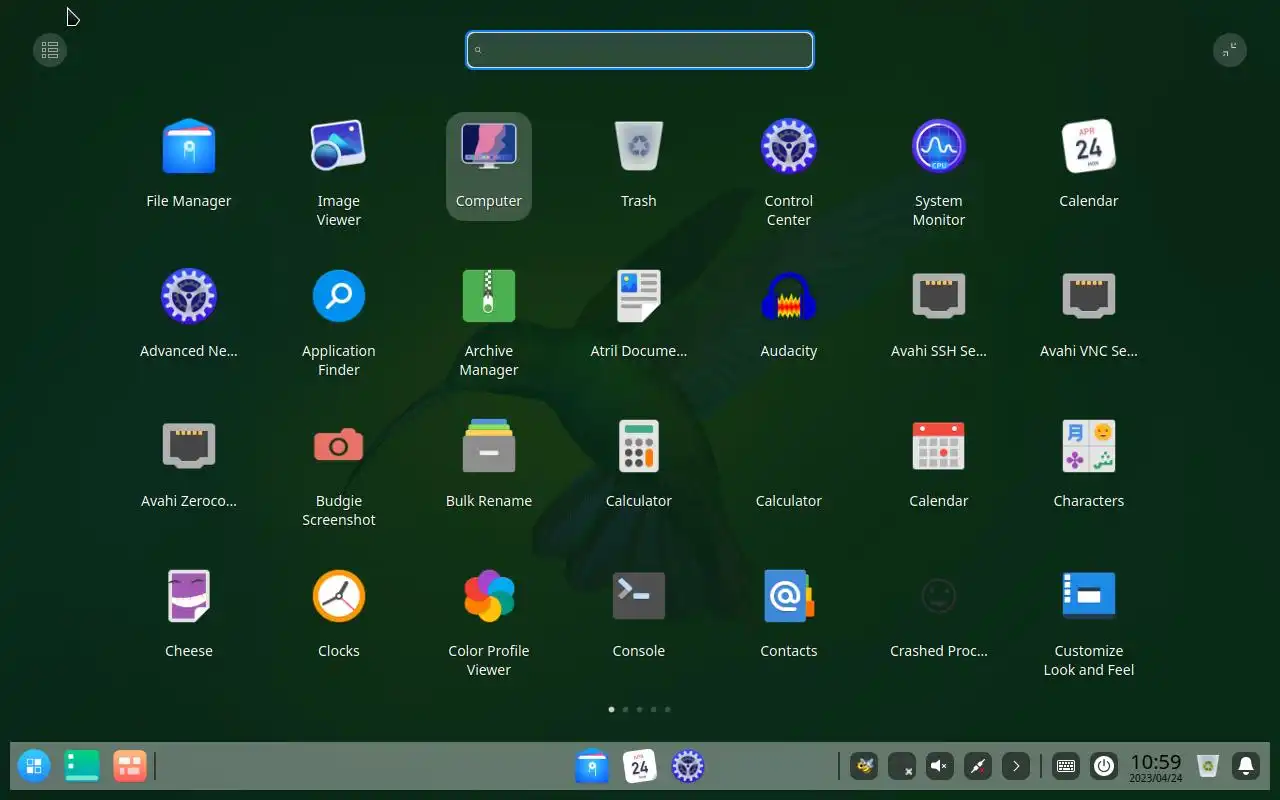1280x800 pixels.
Task: Open Control Center pinned on the dock
Action: [688, 767]
